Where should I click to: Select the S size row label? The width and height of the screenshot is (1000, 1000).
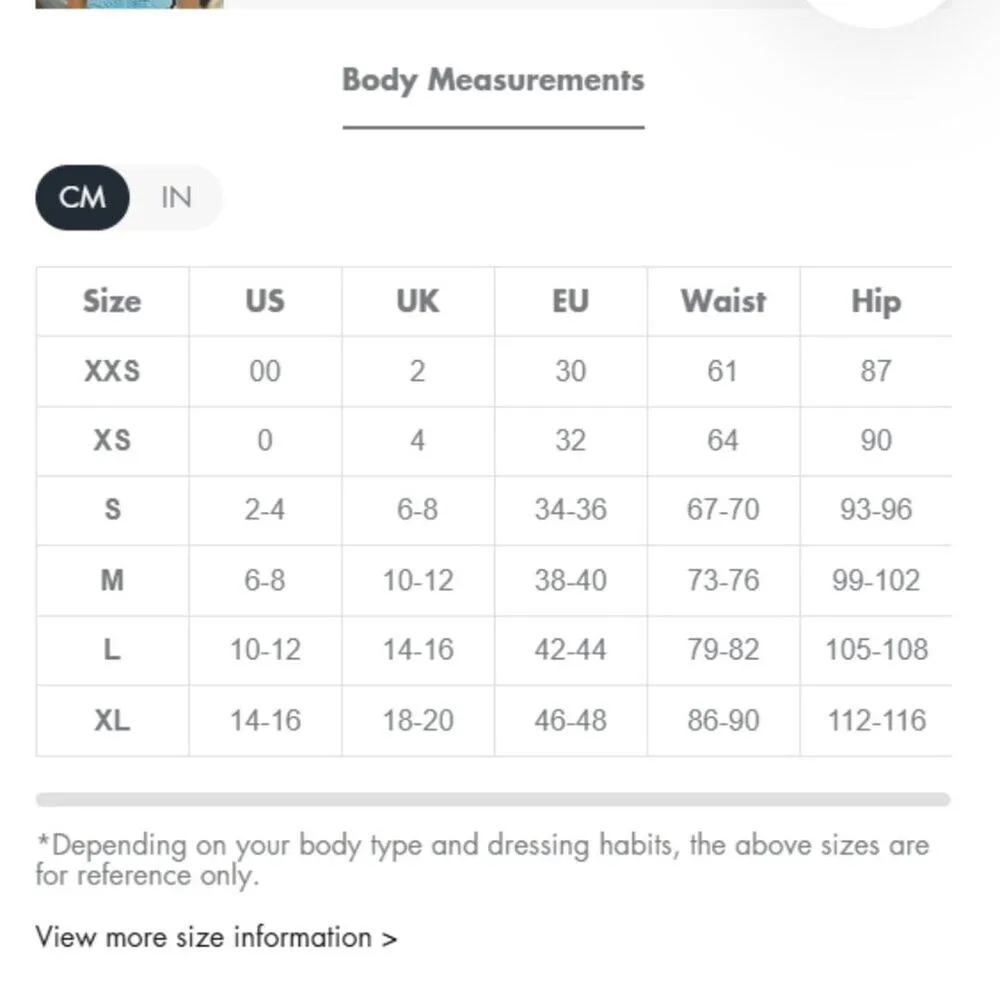(x=112, y=510)
